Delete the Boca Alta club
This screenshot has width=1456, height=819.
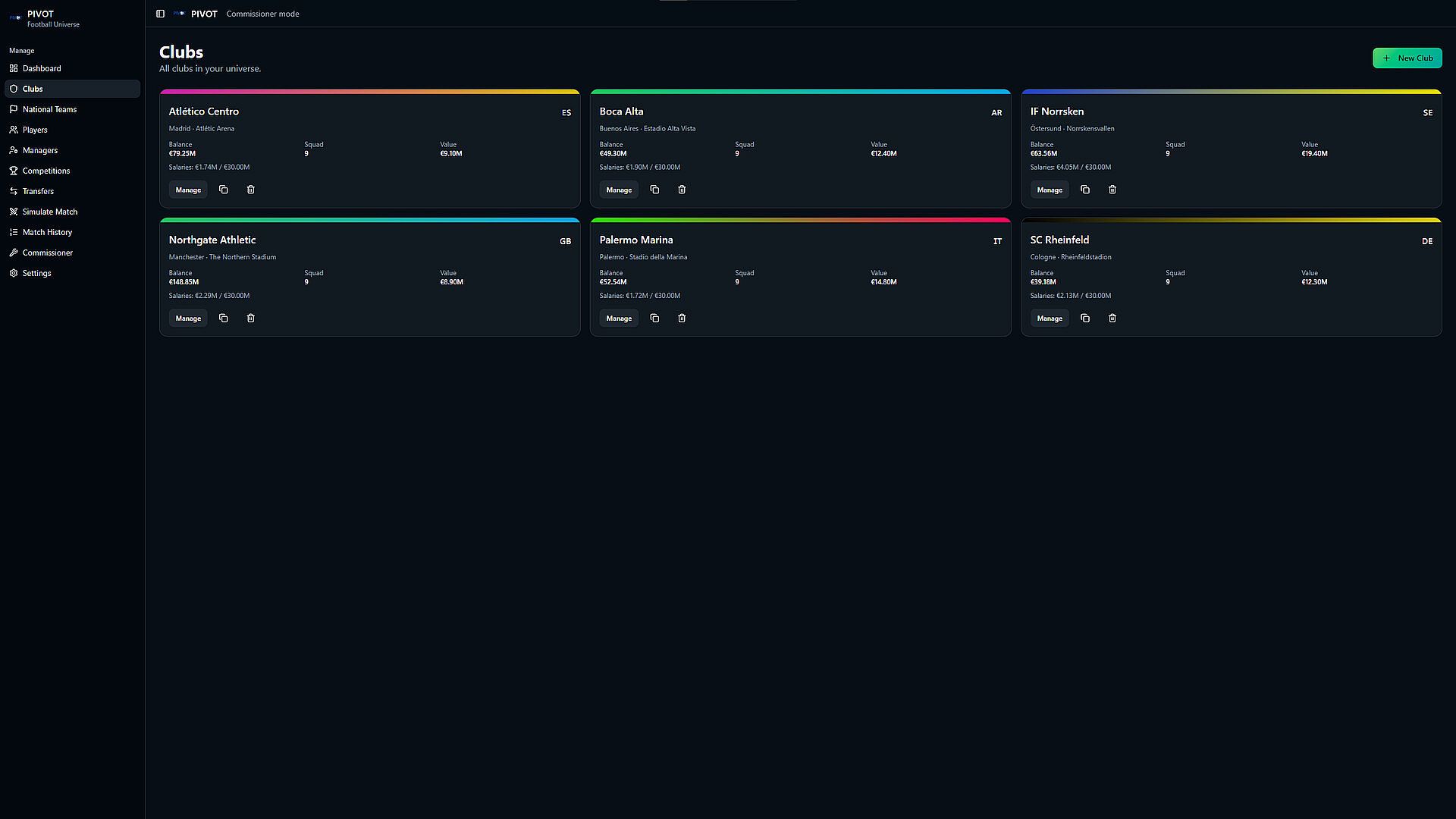tap(682, 190)
